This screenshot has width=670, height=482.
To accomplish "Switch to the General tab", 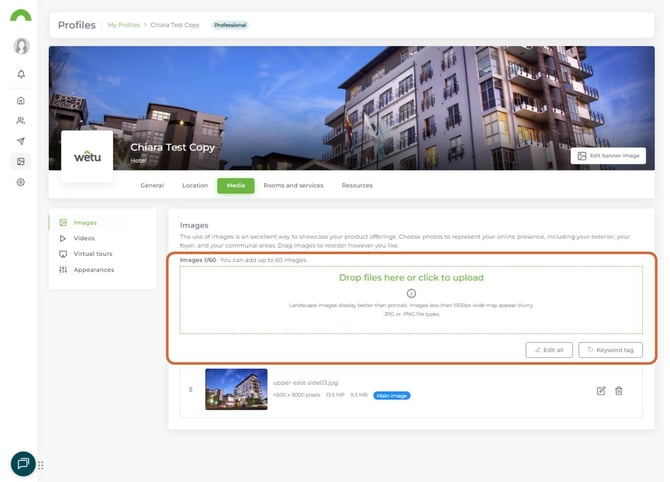I will tap(152, 185).
